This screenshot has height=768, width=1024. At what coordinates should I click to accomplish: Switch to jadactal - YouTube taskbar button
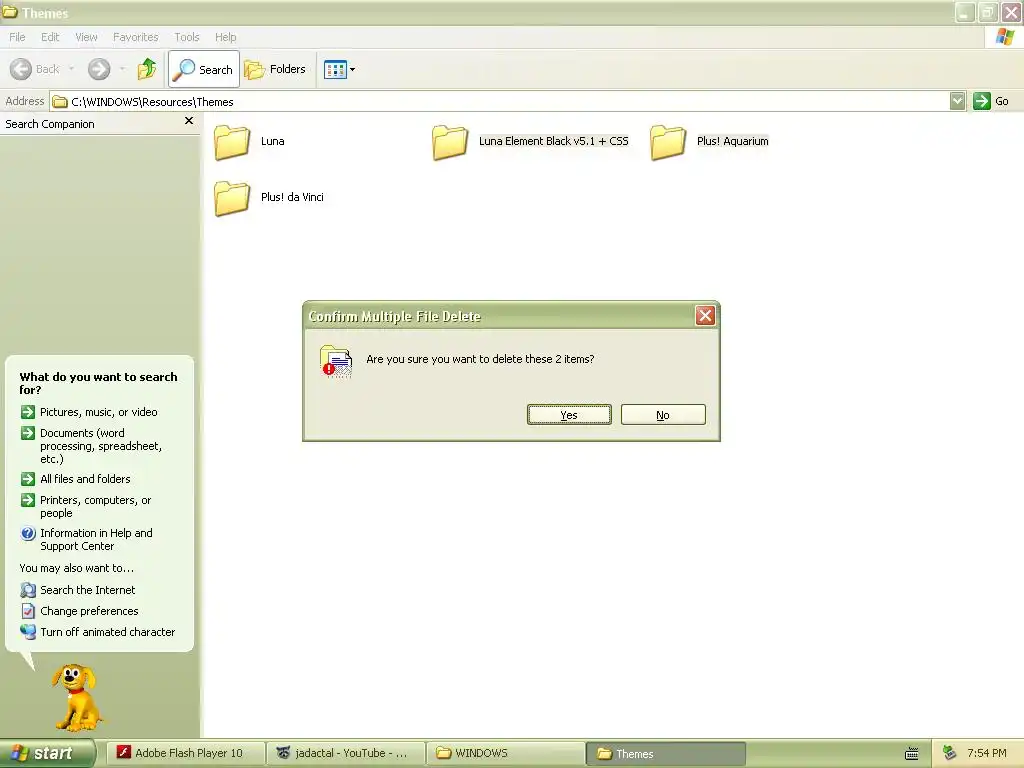[x=345, y=753]
